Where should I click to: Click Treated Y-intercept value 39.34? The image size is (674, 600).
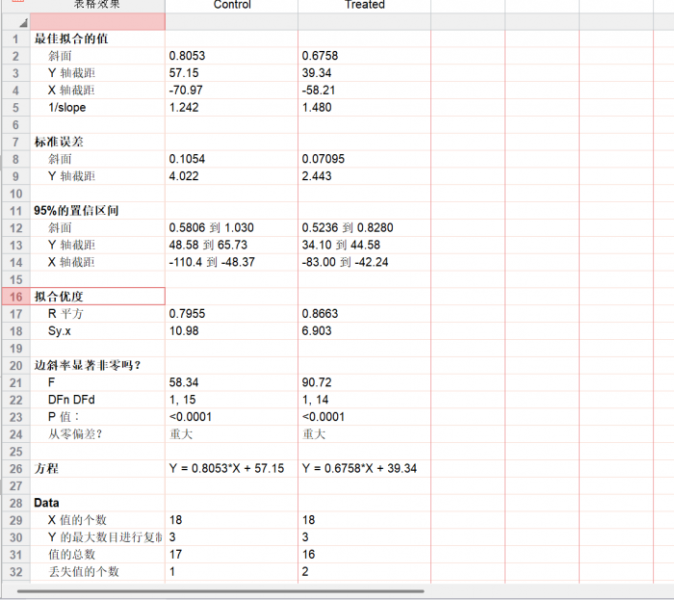tap(316, 74)
